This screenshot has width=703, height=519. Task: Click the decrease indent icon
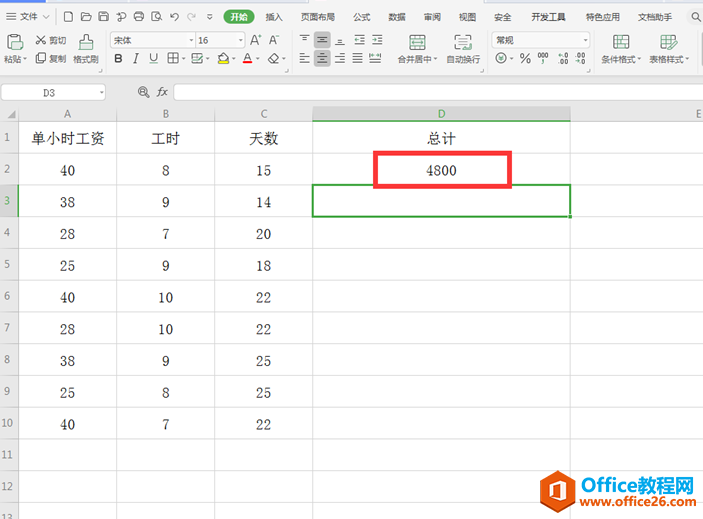click(x=360, y=40)
